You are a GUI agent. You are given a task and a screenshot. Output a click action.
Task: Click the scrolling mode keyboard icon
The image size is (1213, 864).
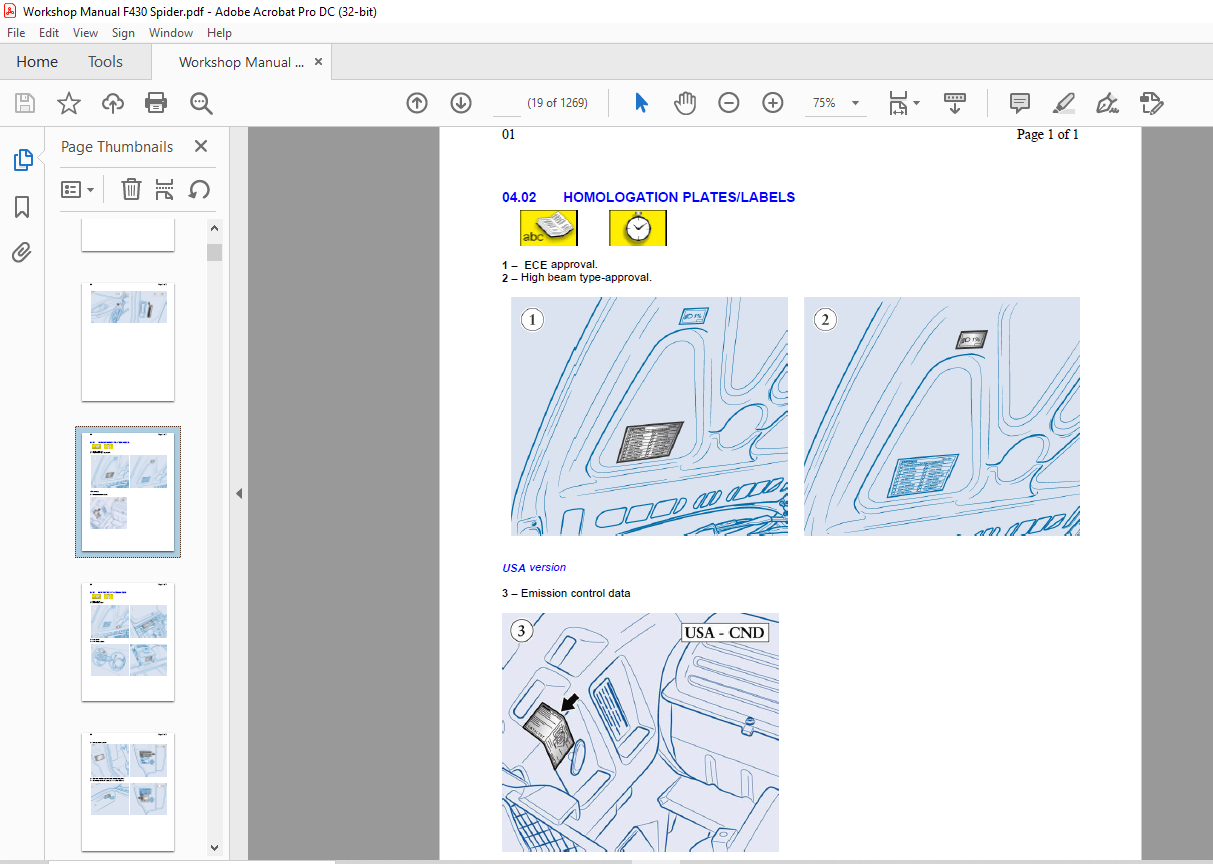pyautogui.click(x=955, y=103)
